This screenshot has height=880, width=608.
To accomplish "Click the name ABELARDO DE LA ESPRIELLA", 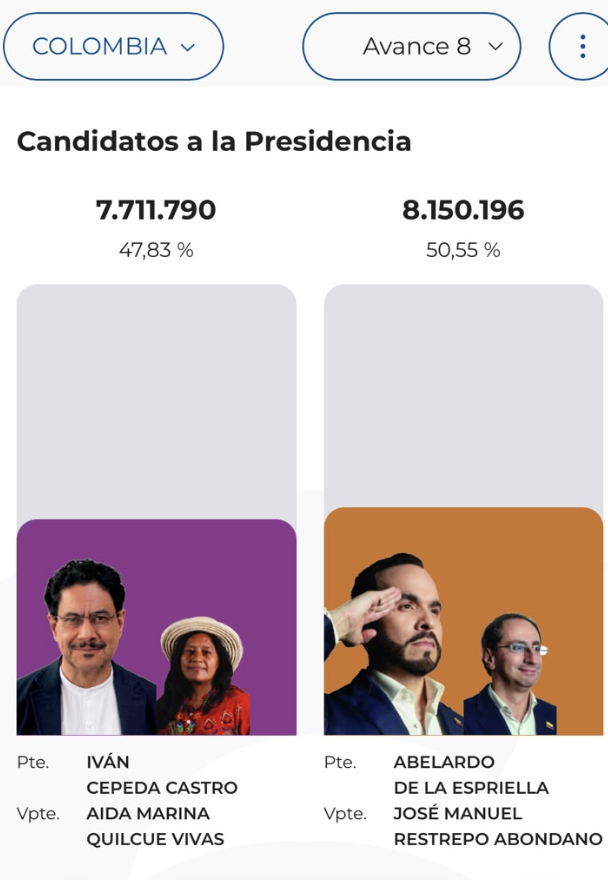I will [471, 775].
